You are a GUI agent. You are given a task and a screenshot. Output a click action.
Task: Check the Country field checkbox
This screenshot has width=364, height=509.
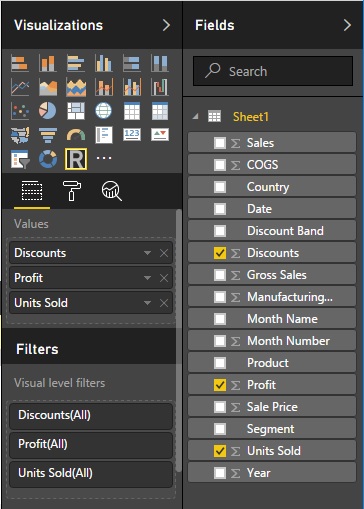(x=220, y=187)
